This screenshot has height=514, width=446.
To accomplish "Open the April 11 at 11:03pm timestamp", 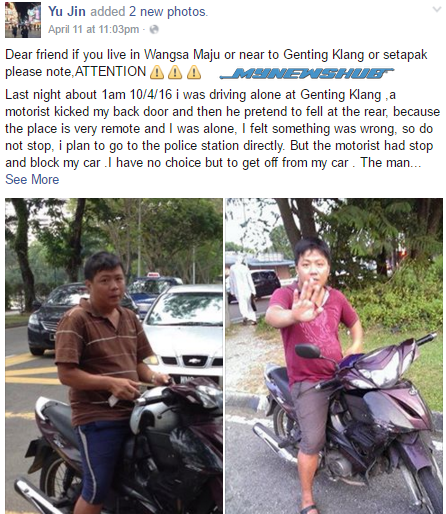I will [x=93, y=29].
